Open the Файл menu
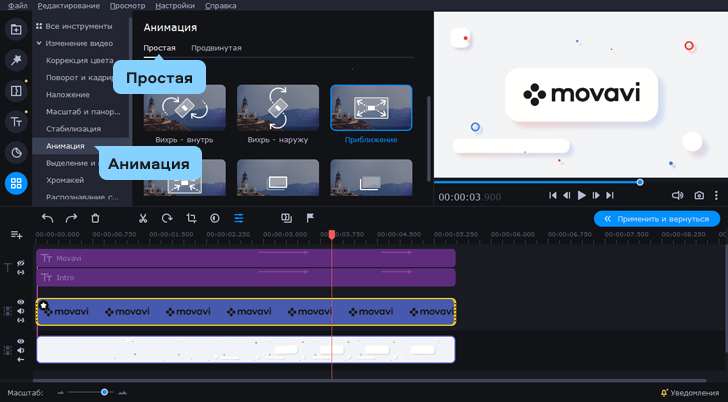Screen dimensions: 728x402 coord(18,6)
